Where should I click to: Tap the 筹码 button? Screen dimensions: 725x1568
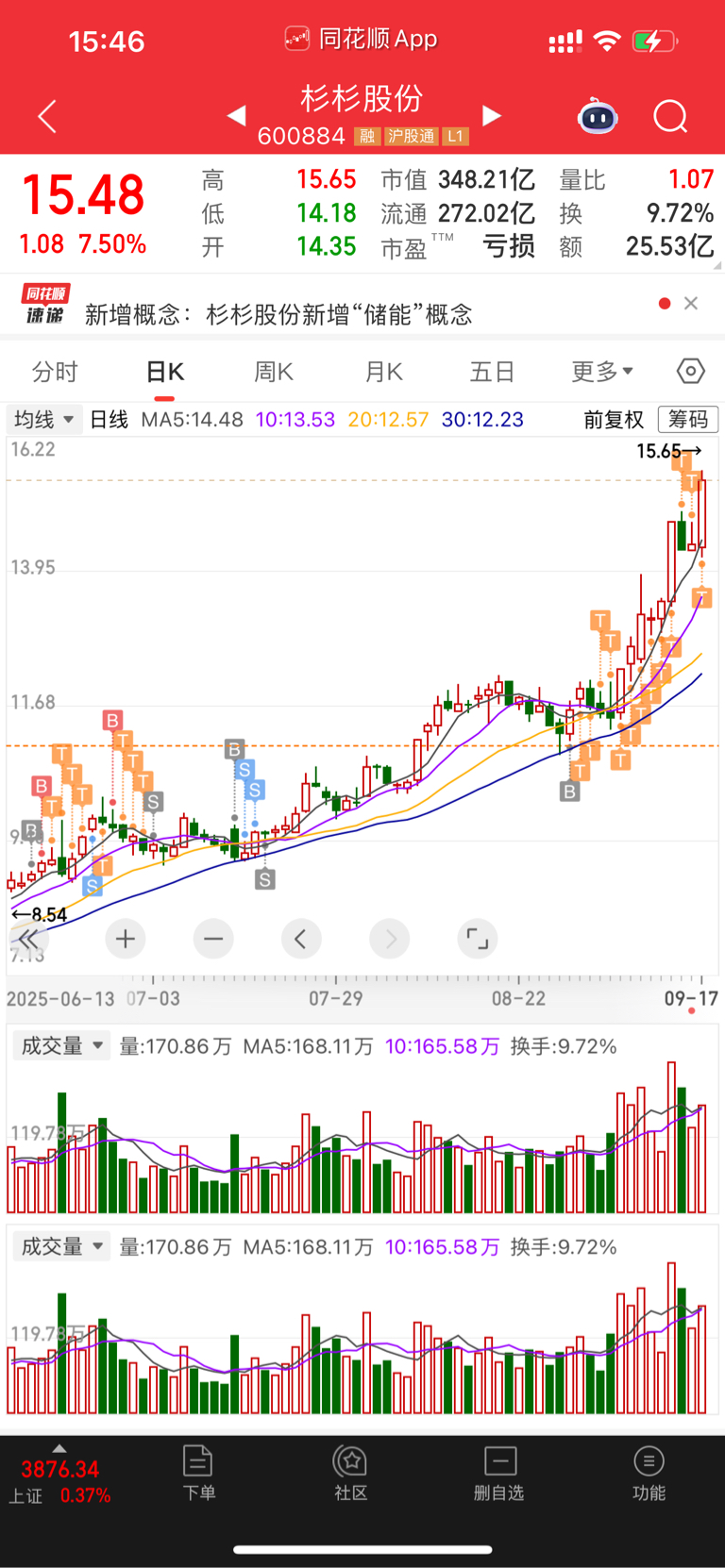[x=688, y=419]
